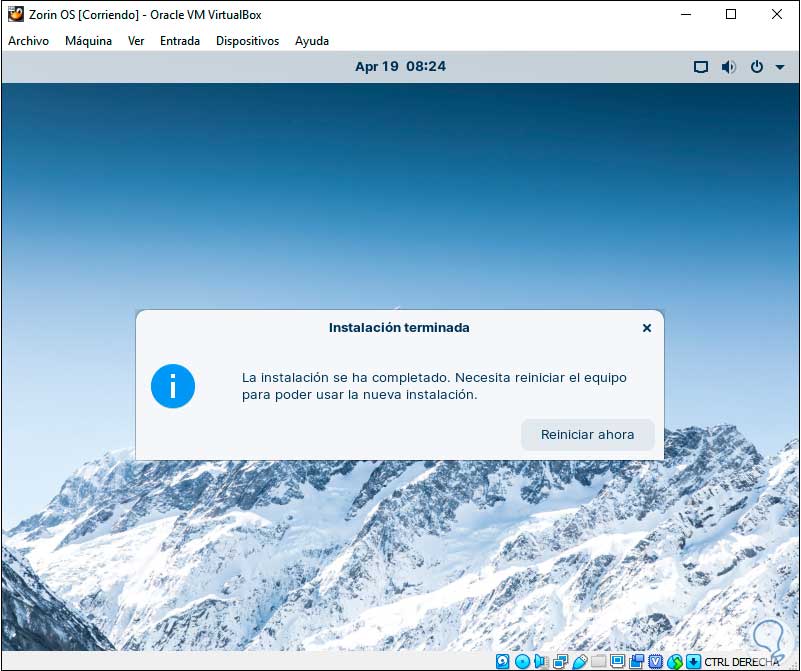The image size is (801, 671).
Task: Click the Instalación terminada dialog title
Action: pos(399,328)
